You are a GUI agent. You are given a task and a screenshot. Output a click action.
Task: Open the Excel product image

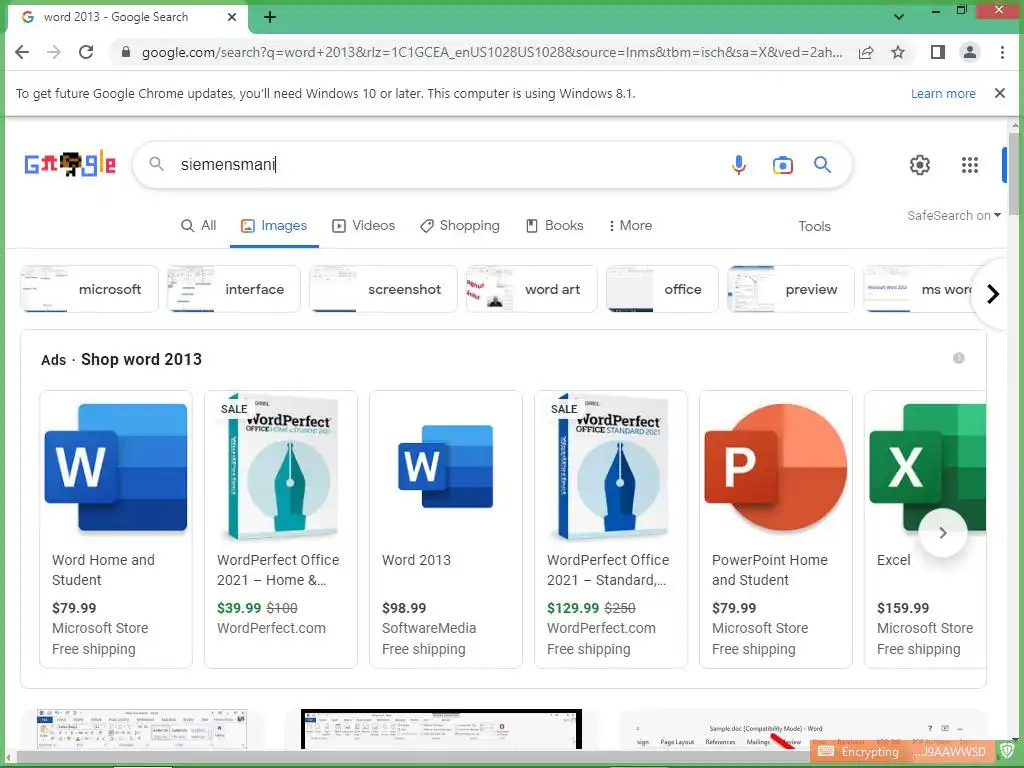pos(927,466)
